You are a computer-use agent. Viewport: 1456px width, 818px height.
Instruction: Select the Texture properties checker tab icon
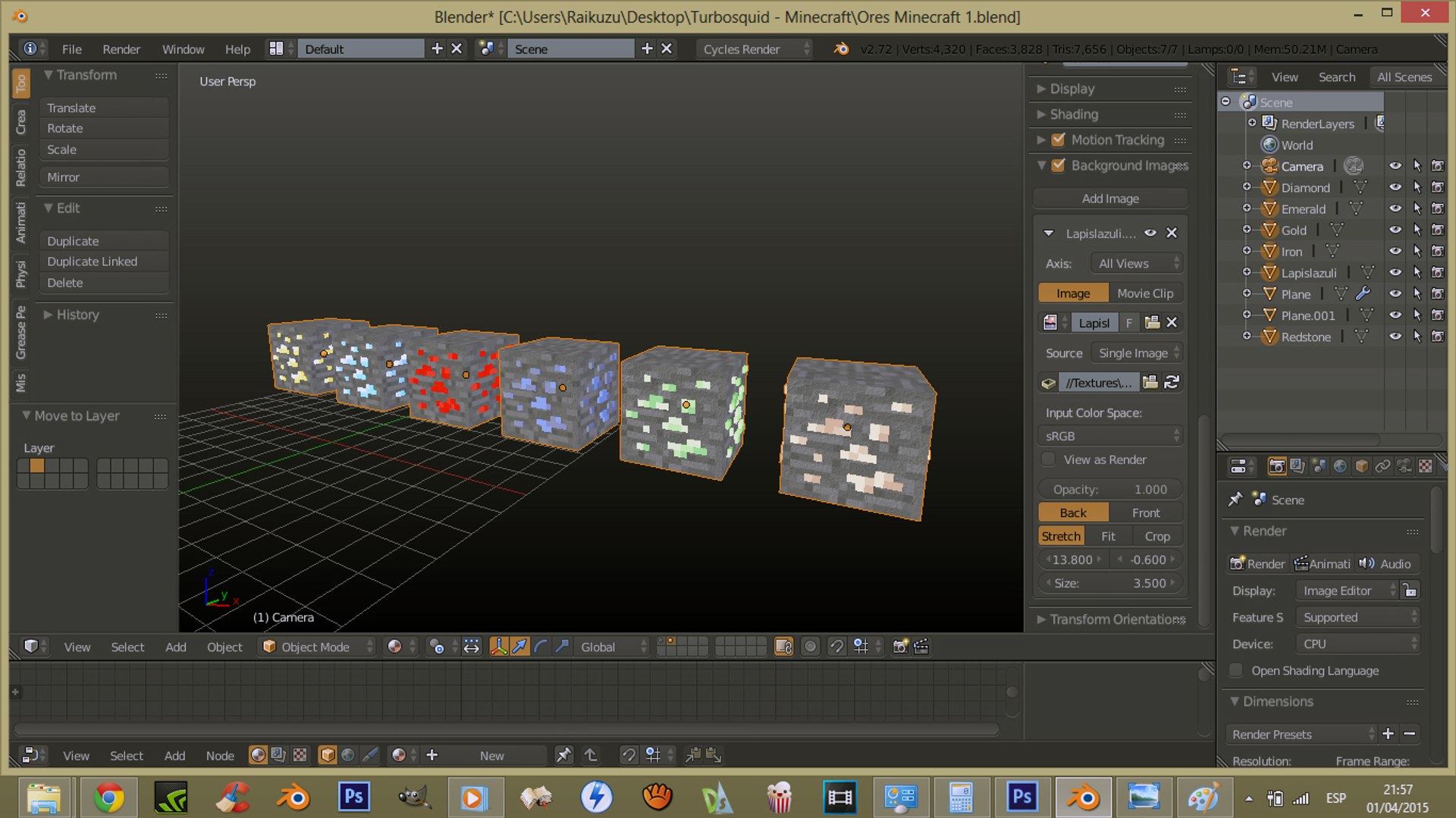click(1425, 466)
